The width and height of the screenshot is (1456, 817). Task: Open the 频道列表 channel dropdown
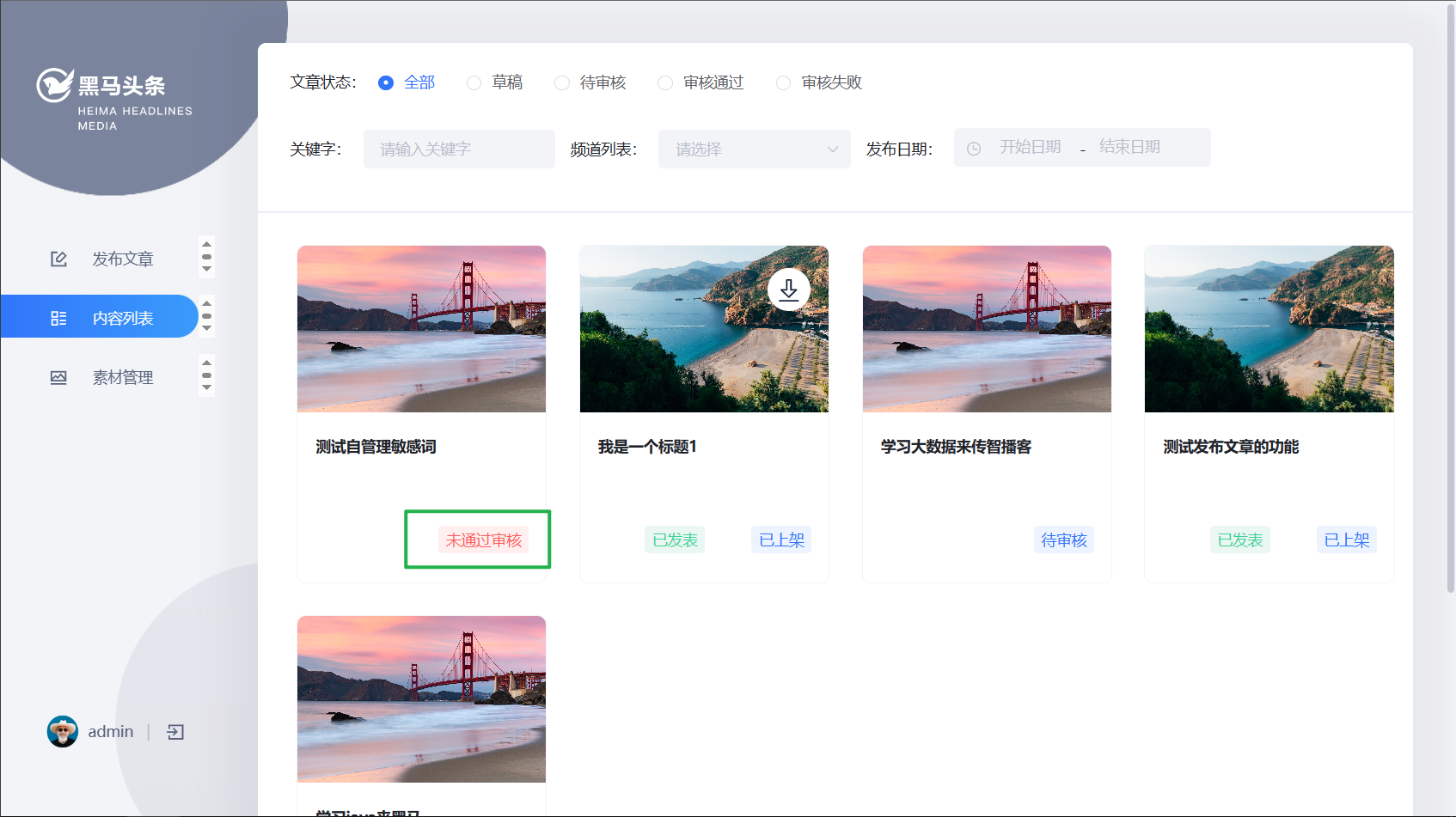pyautogui.click(x=754, y=149)
